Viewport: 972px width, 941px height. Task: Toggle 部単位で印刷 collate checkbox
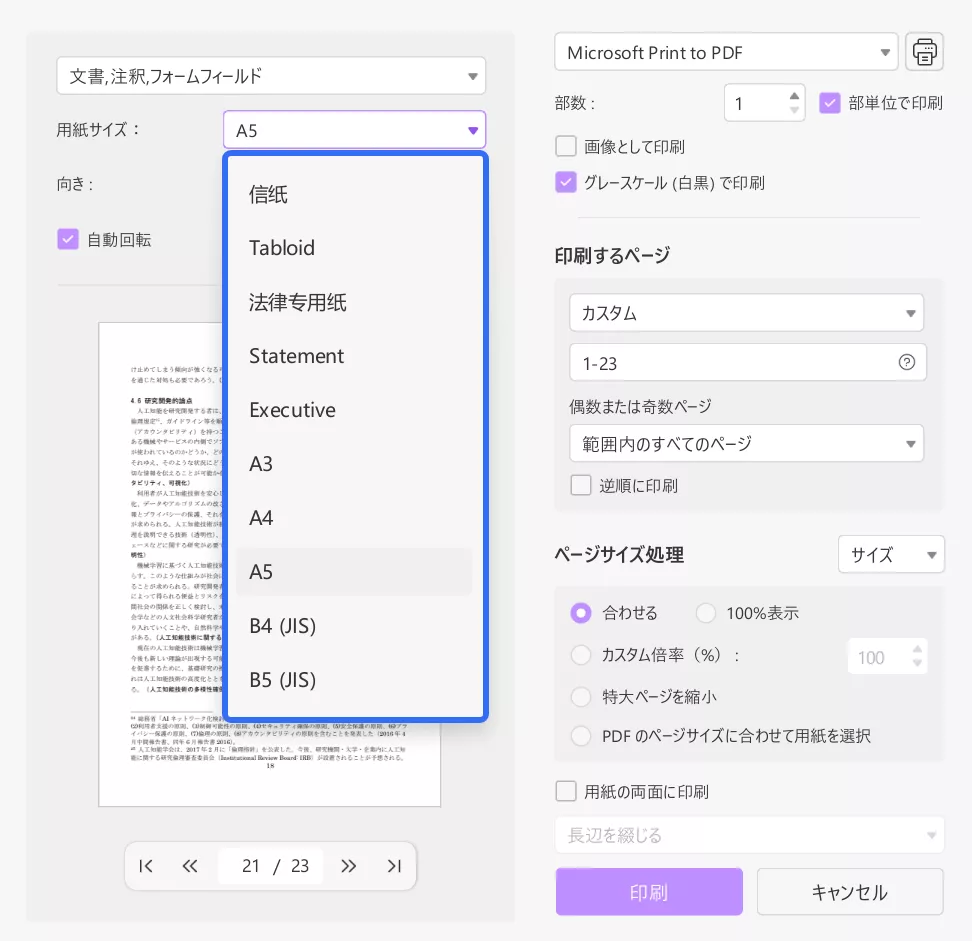click(x=829, y=103)
